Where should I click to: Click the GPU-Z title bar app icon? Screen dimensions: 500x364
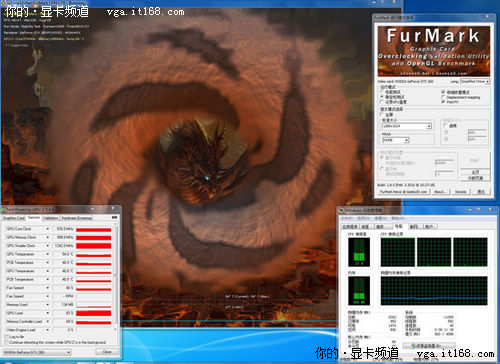[x=3, y=209]
